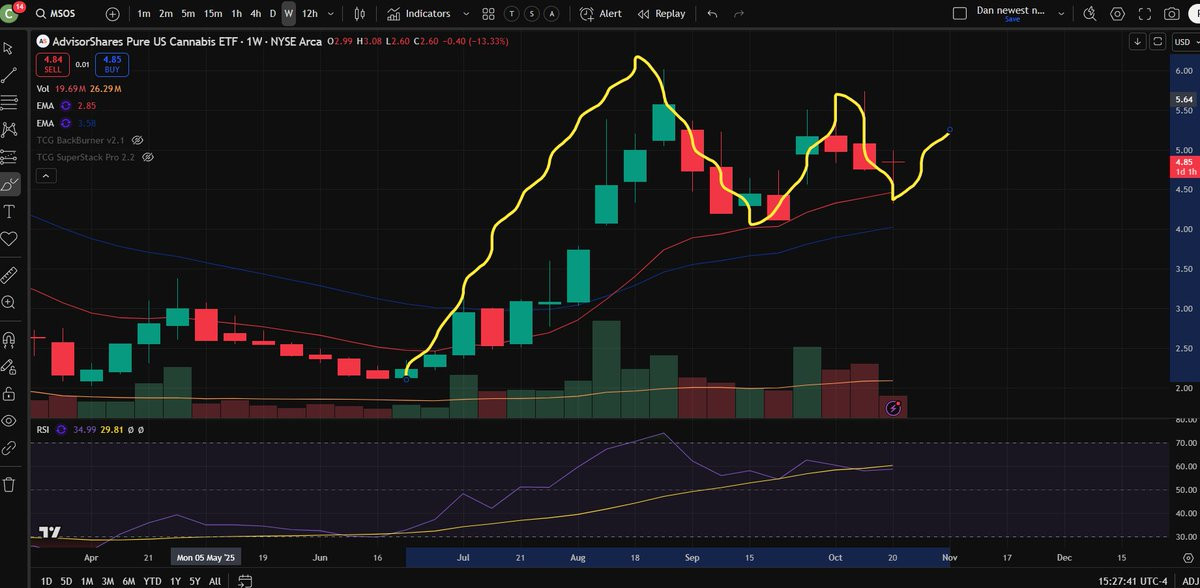Select the brush drawing tool
The image size is (1200, 588).
point(10,184)
